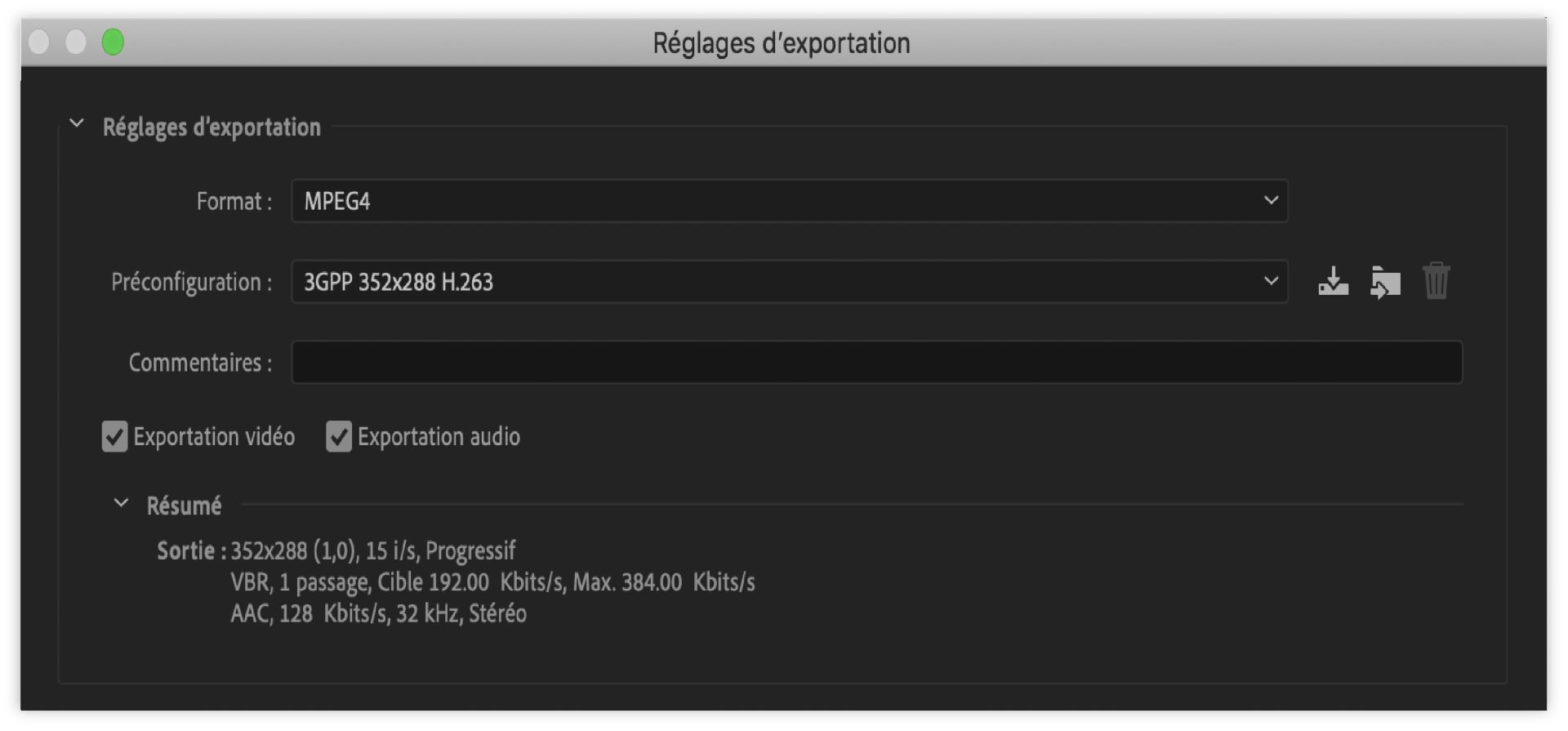Click the "Commentaires :" label
This screenshot has width=1568, height=731.
[x=200, y=363]
